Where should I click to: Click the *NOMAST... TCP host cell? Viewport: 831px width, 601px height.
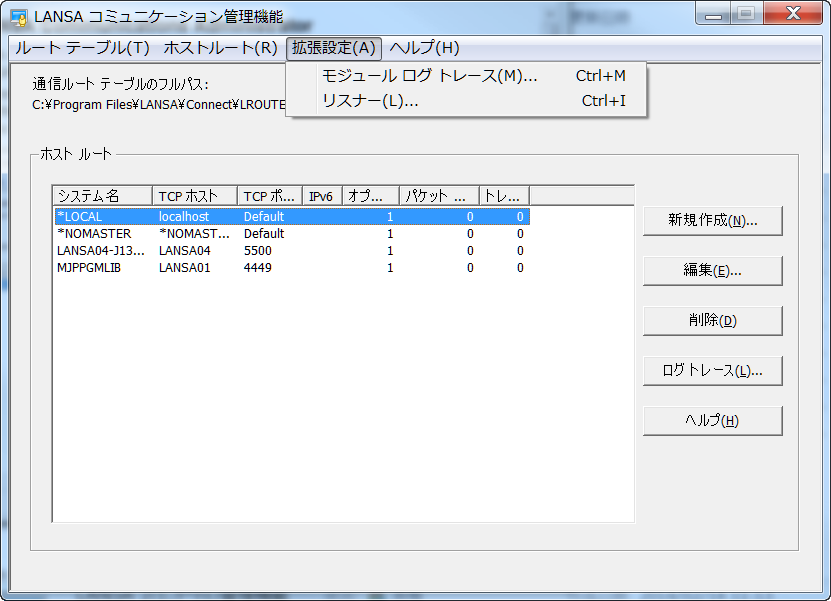pos(194,234)
